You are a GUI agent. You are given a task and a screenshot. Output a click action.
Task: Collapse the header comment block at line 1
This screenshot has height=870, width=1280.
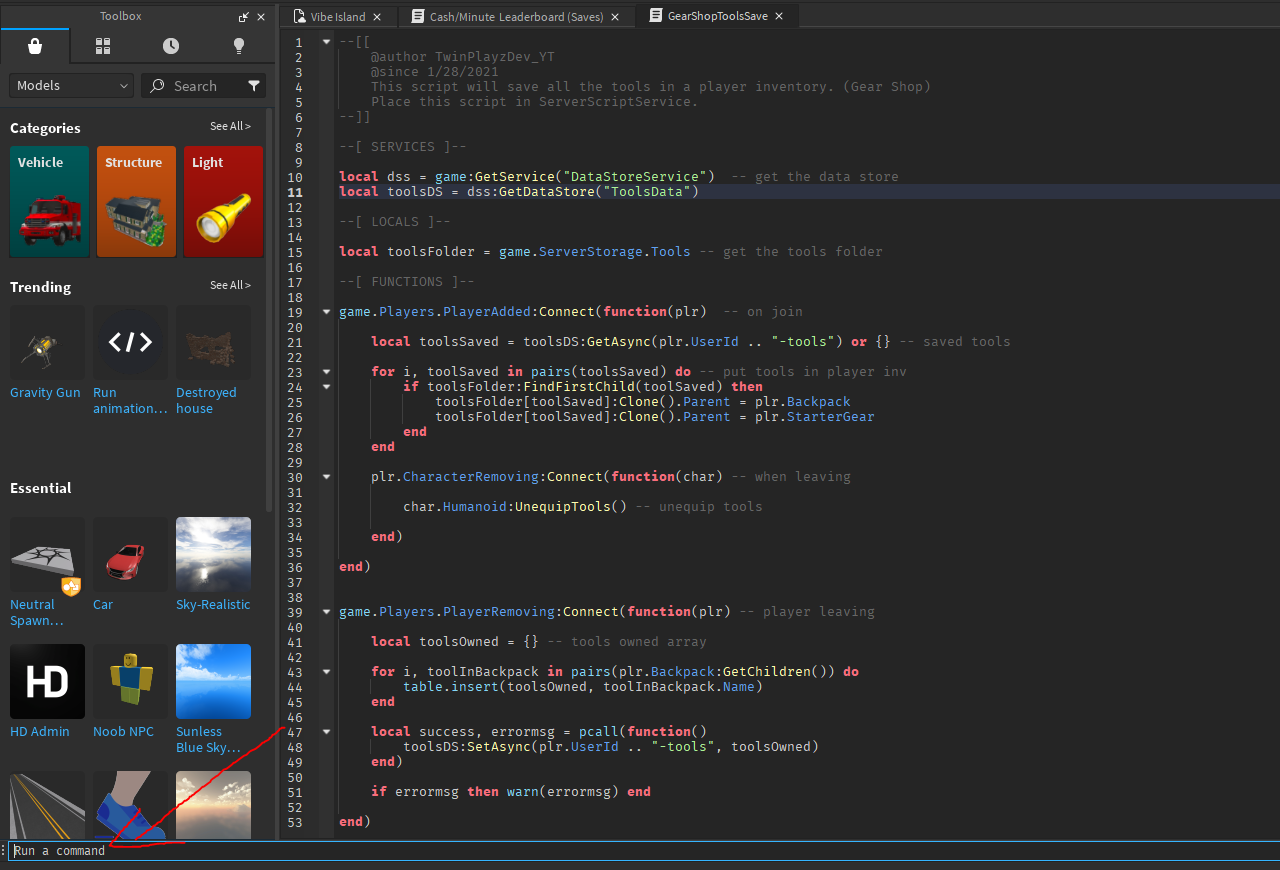pos(327,42)
